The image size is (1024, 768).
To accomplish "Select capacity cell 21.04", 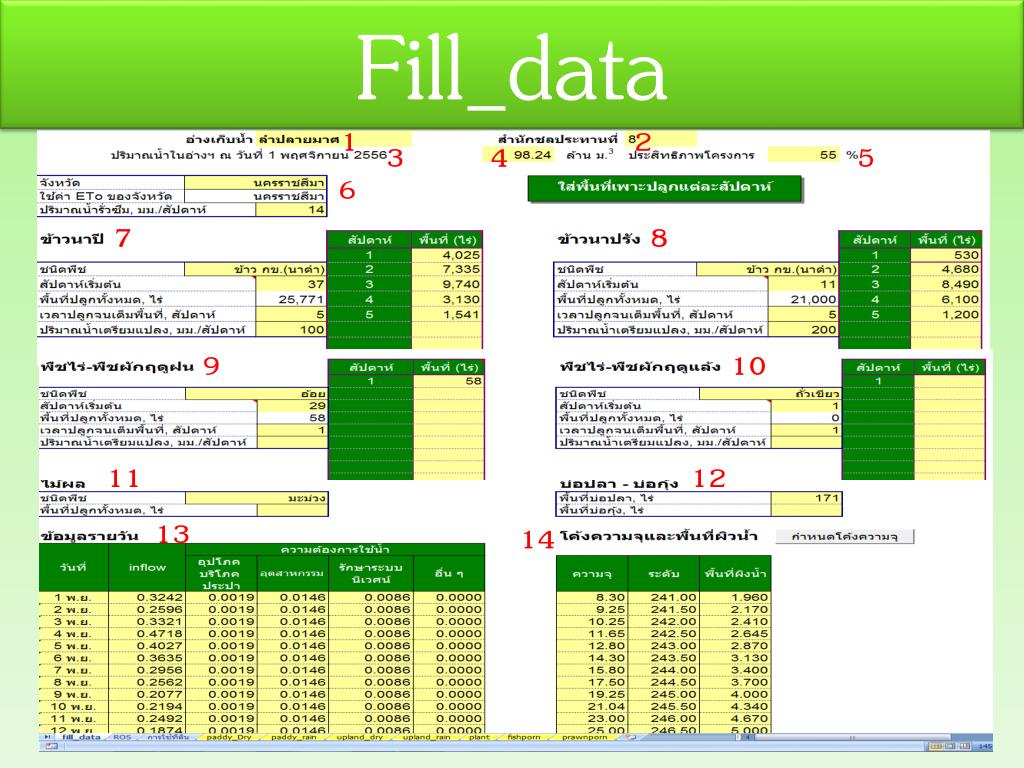I will pyautogui.click(x=592, y=706).
